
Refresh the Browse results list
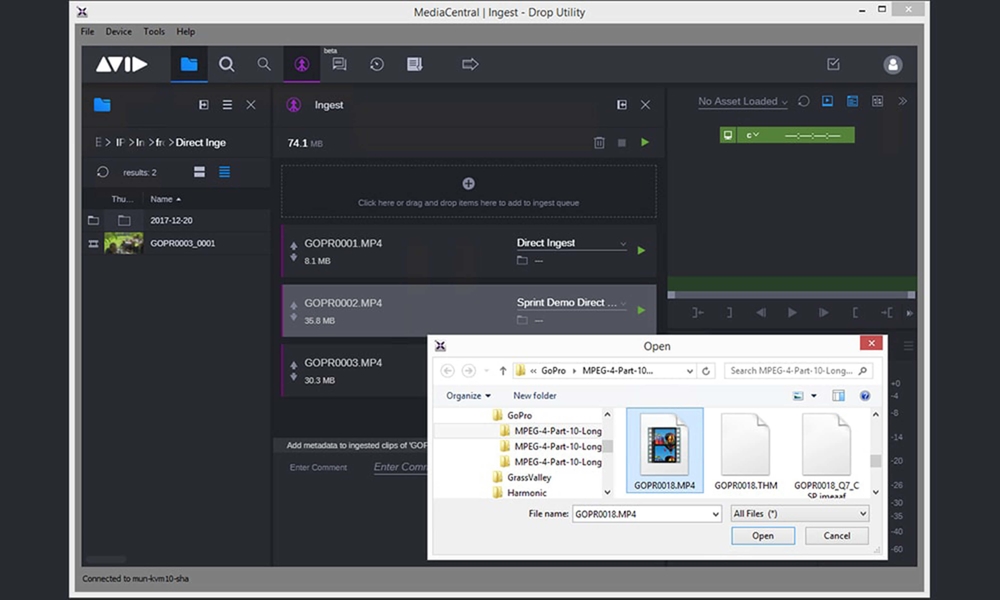pyautogui.click(x=103, y=172)
